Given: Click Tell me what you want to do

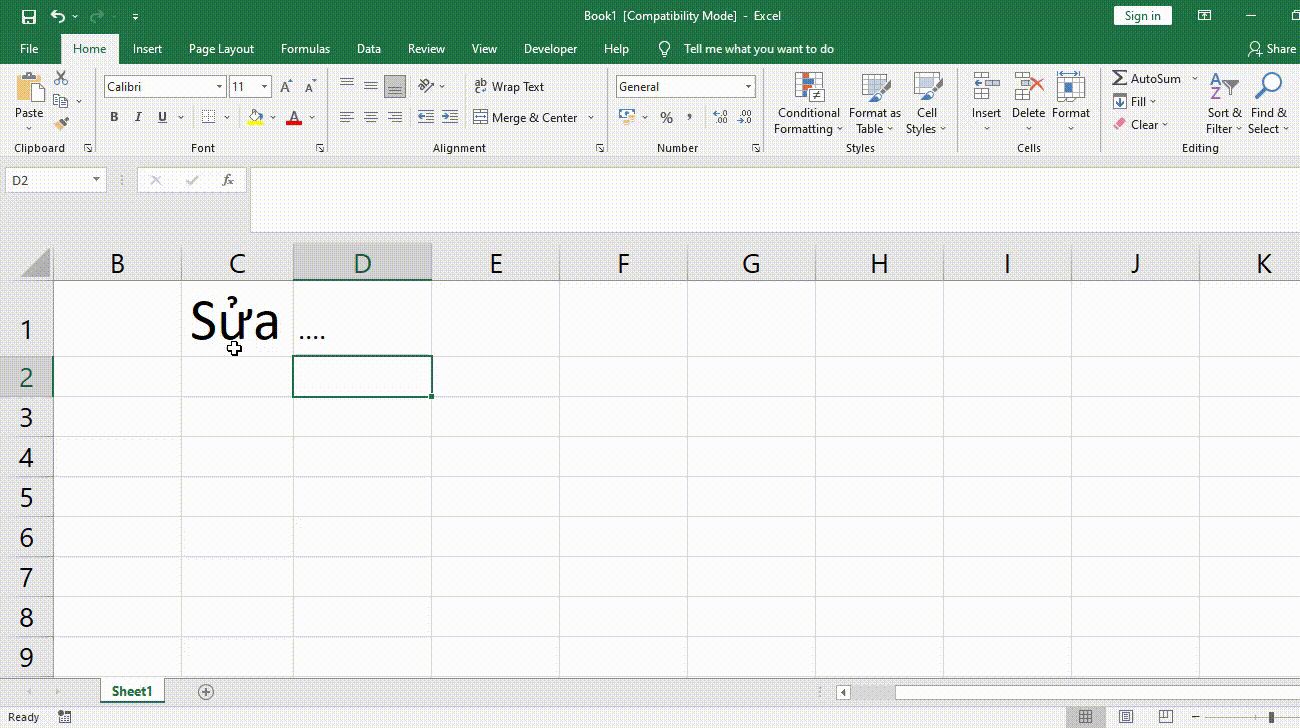Looking at the screenshot, I should [758, 49].
